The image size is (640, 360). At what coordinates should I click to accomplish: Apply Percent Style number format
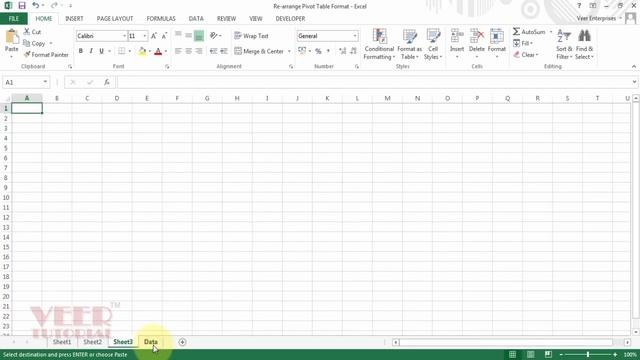point(318,51)
